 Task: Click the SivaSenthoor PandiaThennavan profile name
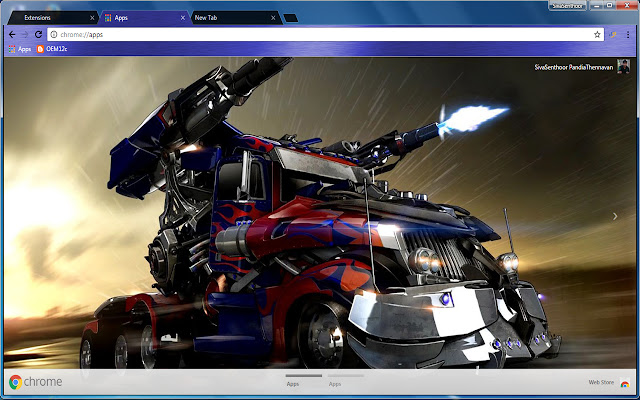pyautogui.click(x=573, y=67)
